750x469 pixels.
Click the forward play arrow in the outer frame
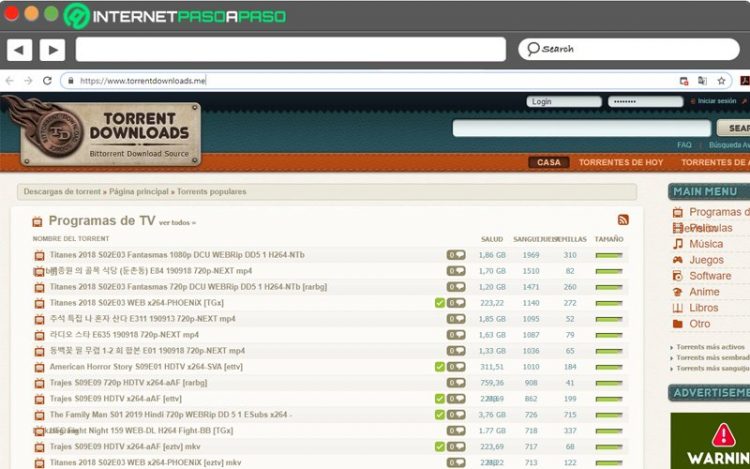tap(52, 50)
